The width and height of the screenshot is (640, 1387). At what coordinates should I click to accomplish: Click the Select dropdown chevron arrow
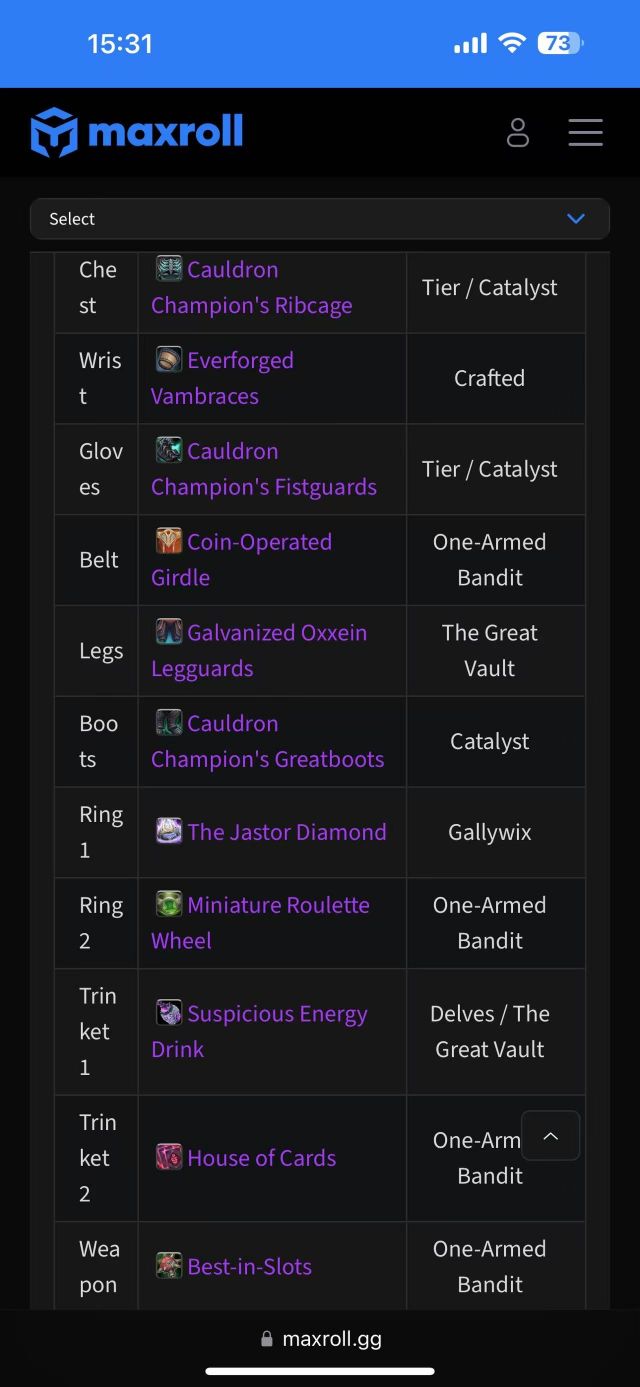576,219
